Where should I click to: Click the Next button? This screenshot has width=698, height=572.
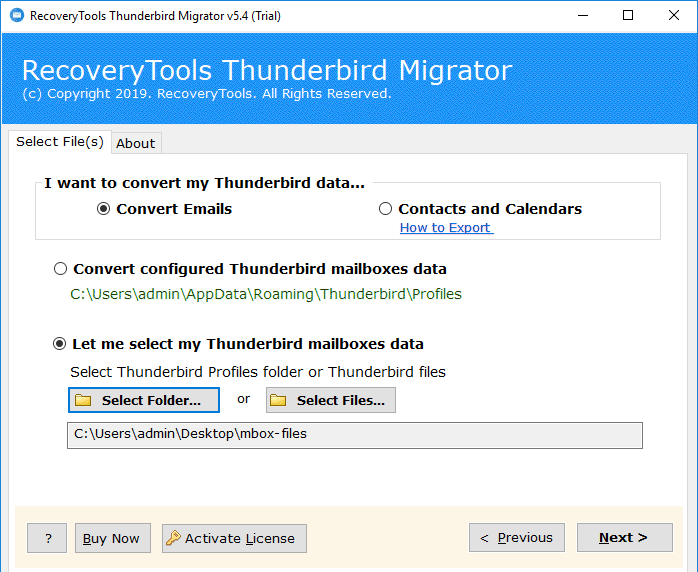point(625,538)
